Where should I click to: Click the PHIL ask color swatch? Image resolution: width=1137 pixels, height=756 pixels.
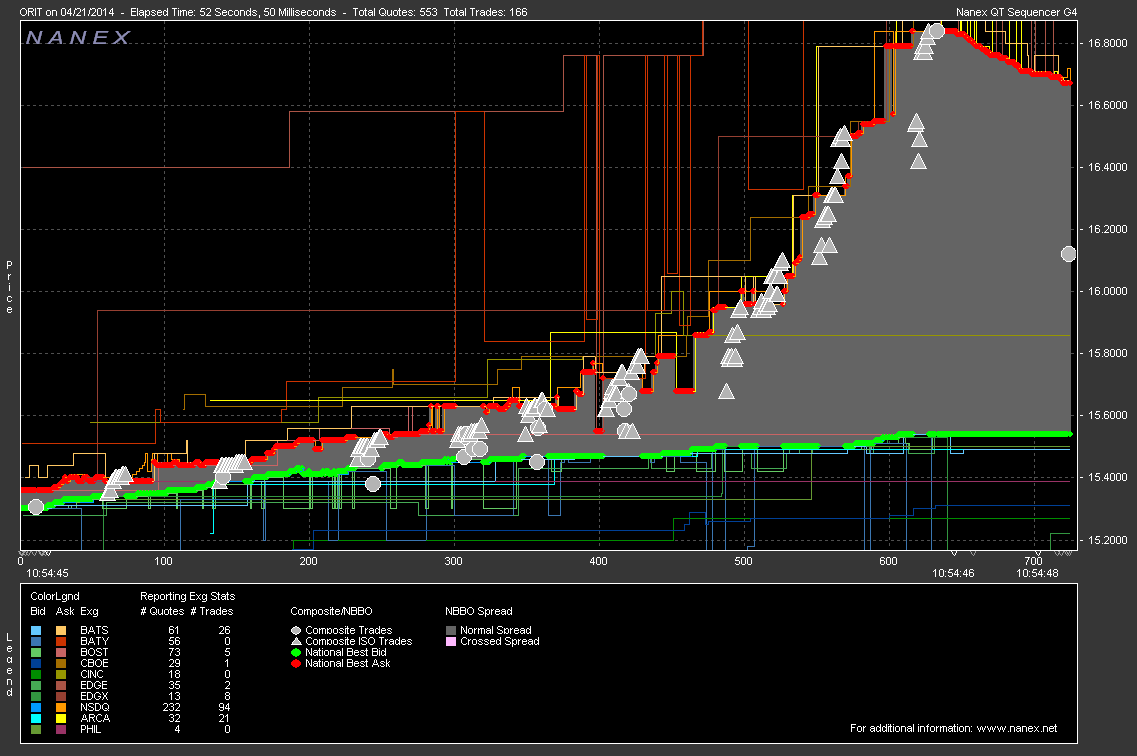point(61,729)
